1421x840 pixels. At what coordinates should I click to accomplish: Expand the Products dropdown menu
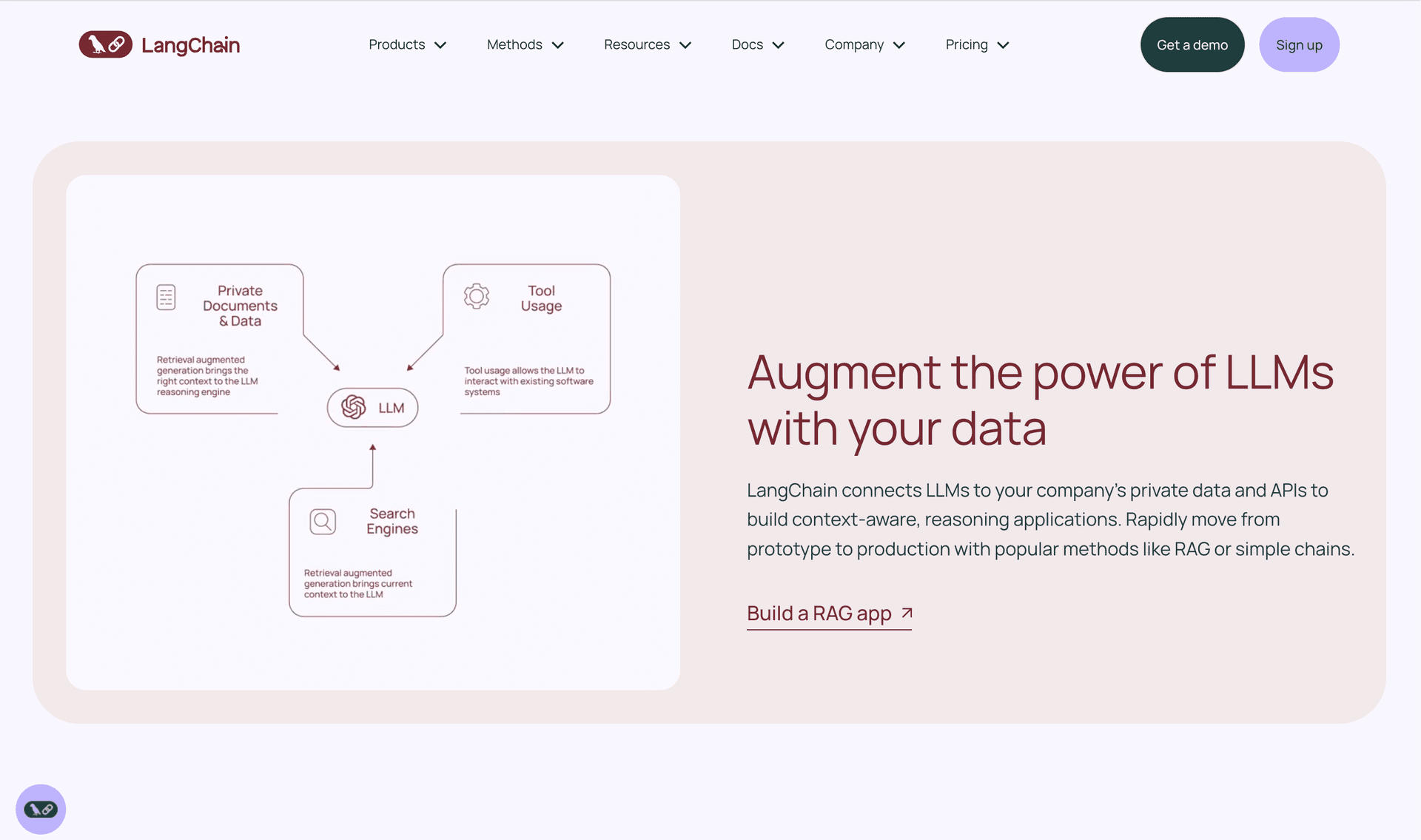pos(406,44)
